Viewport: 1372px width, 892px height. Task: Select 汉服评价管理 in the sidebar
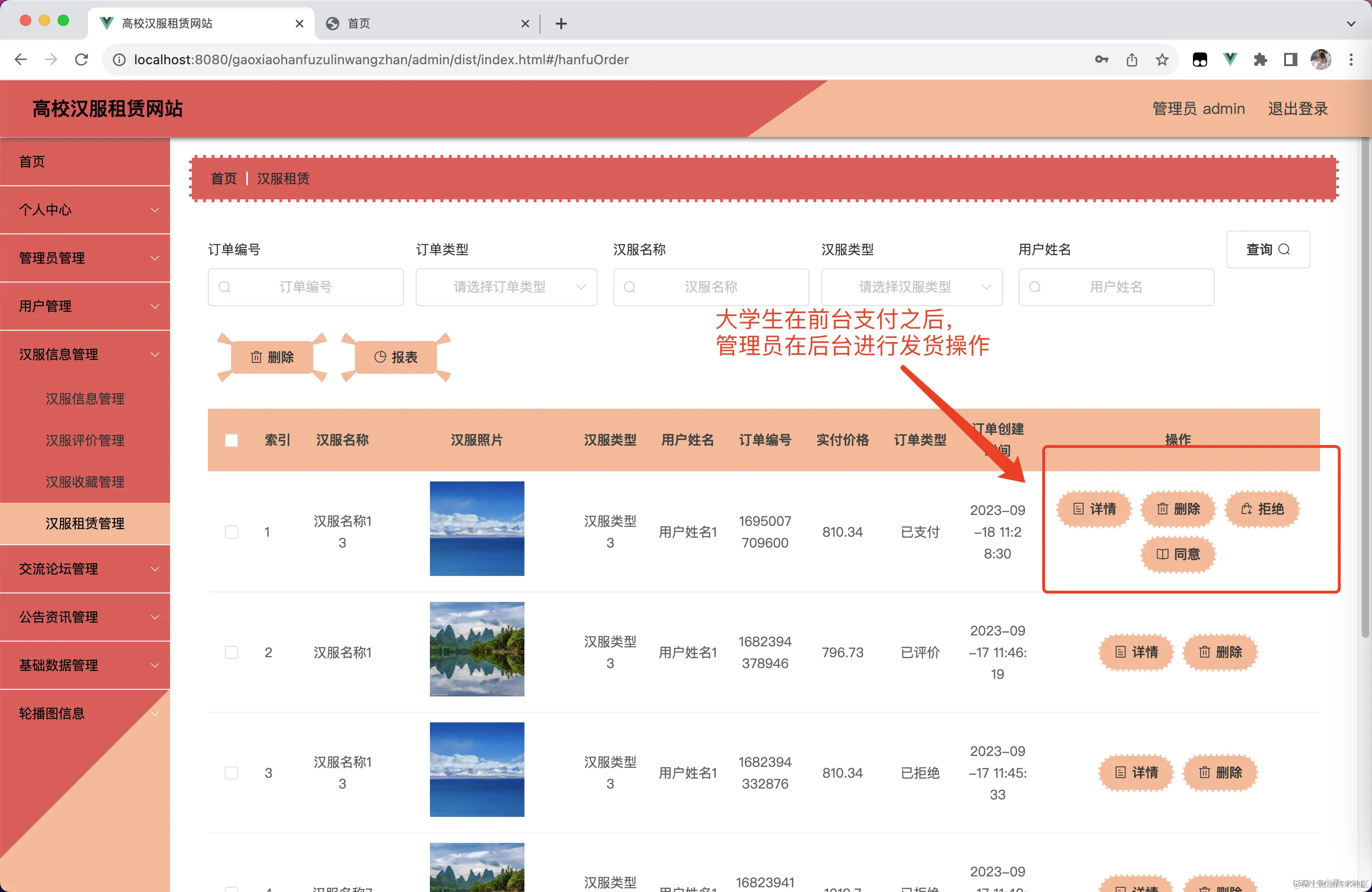point(85,440)
